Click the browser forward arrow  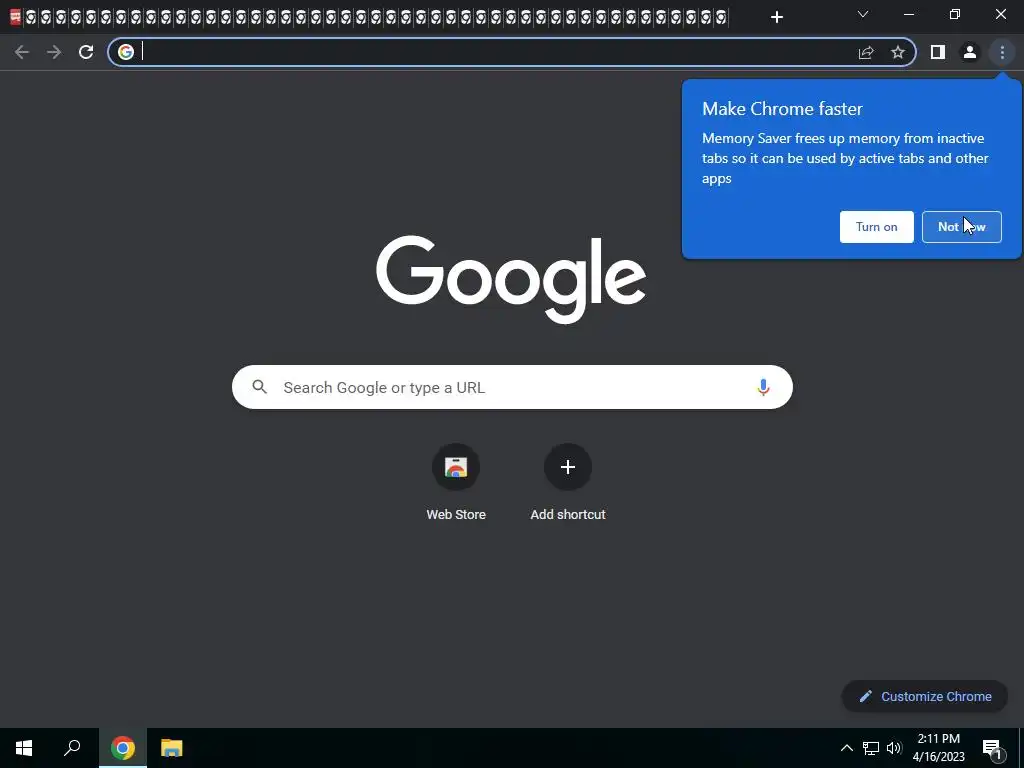point(54,52)
